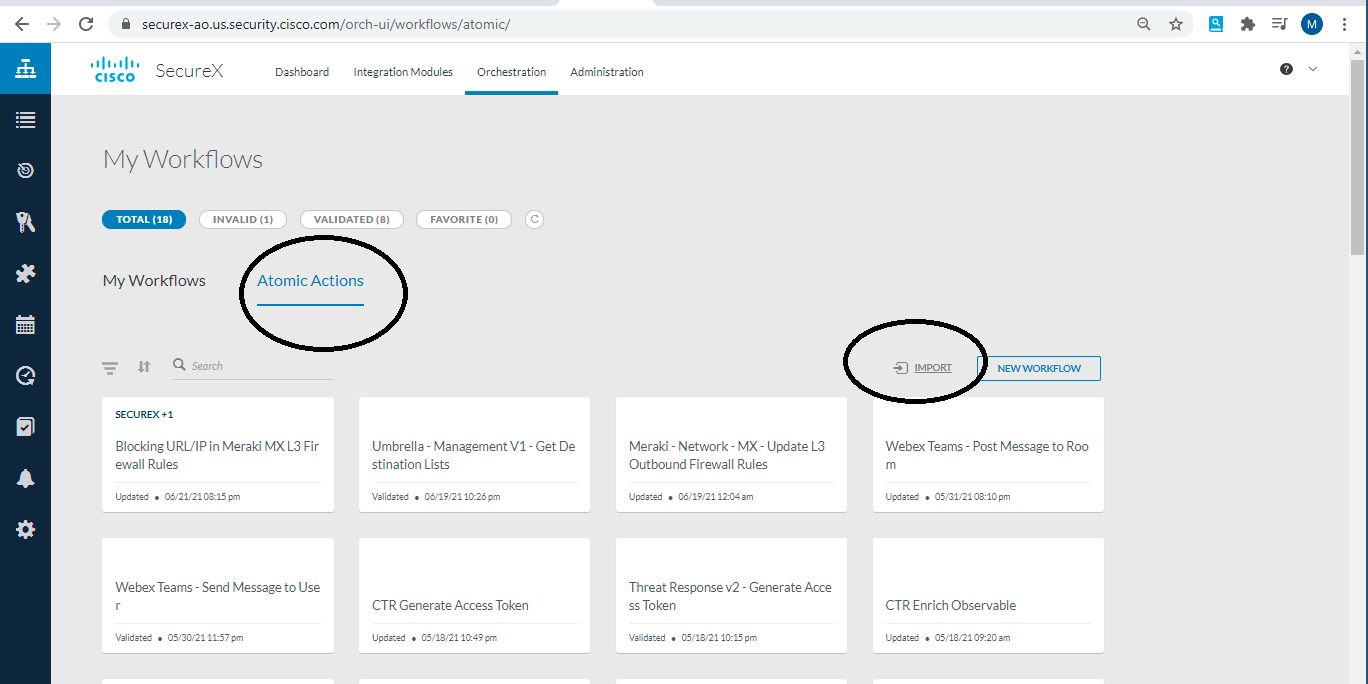Click the 05/18/21 09:20 am updated timestamp
Image resolution: width=1368 pixels, height=684 pixels.
point(972,638)
